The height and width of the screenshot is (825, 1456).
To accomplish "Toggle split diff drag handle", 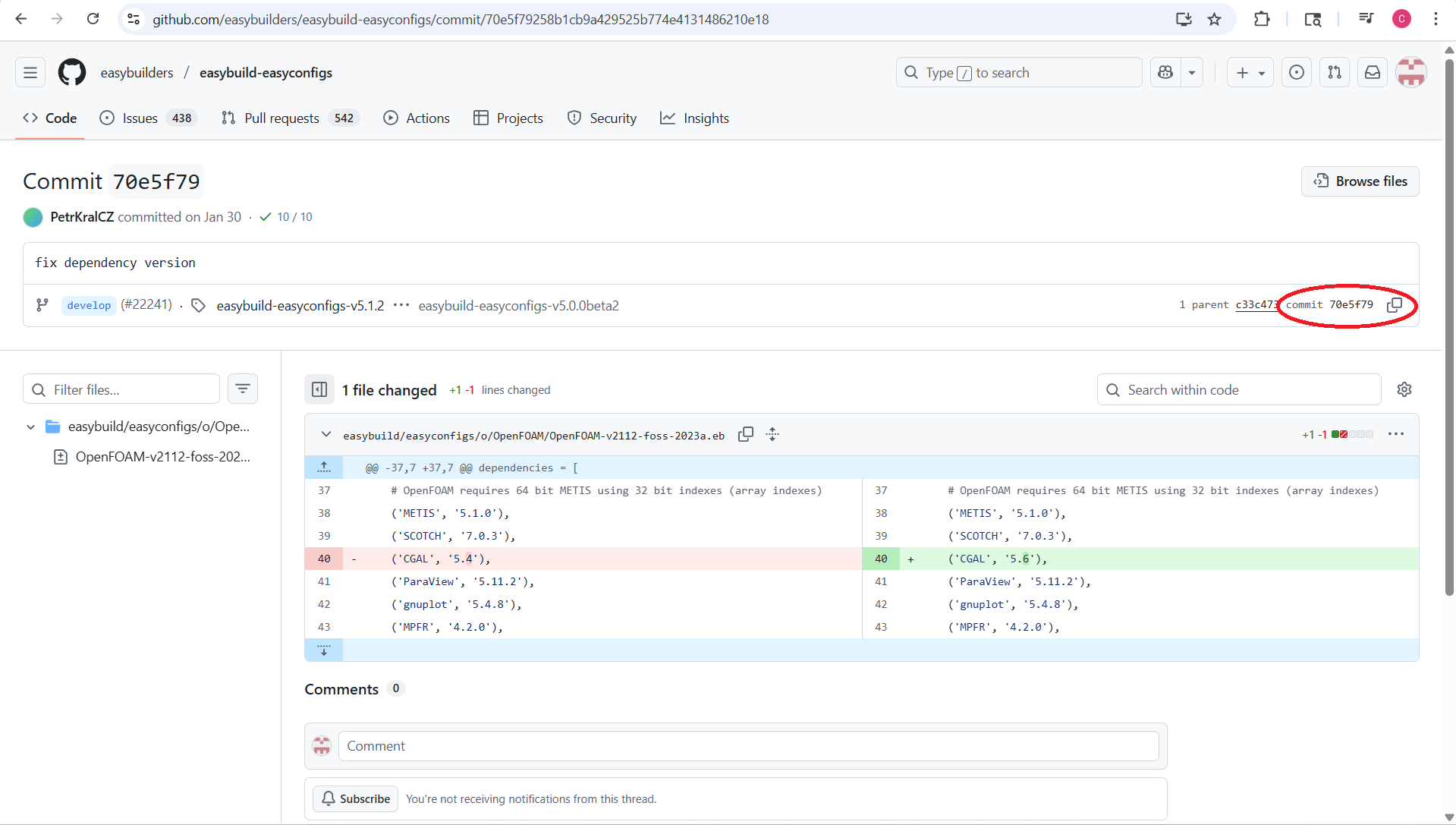I will coord(772,434).
